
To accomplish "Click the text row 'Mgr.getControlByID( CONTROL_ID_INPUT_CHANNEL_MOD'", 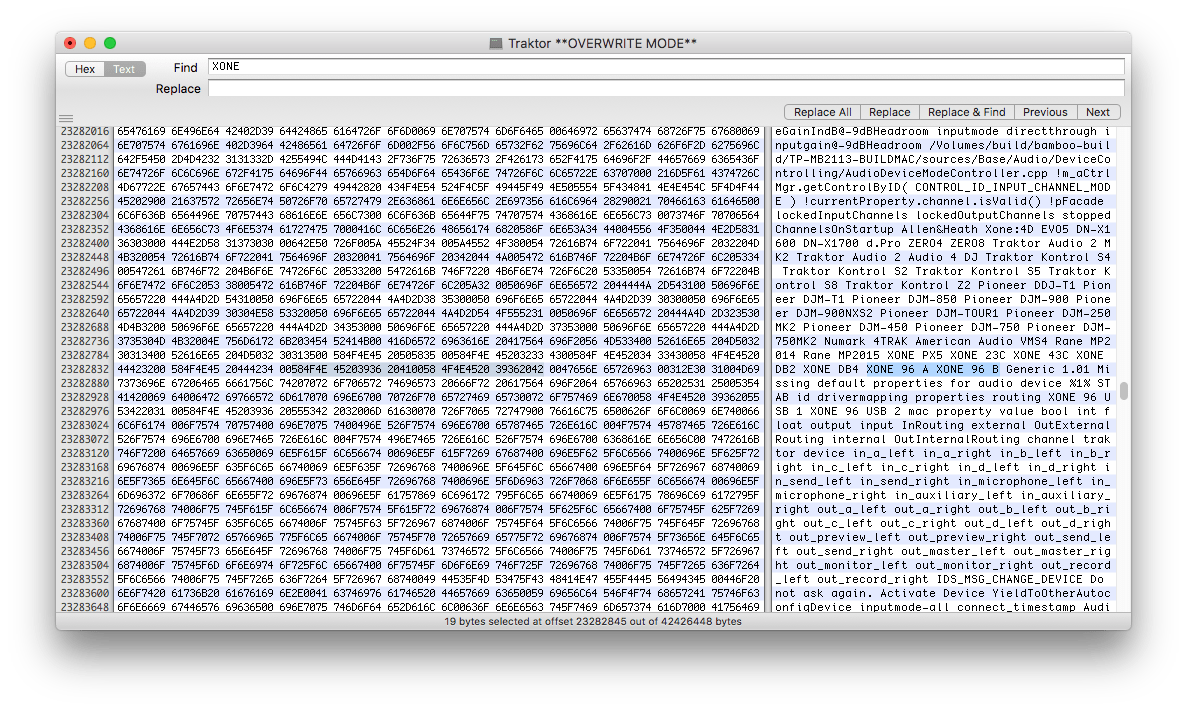I will (x=942, y=188).
